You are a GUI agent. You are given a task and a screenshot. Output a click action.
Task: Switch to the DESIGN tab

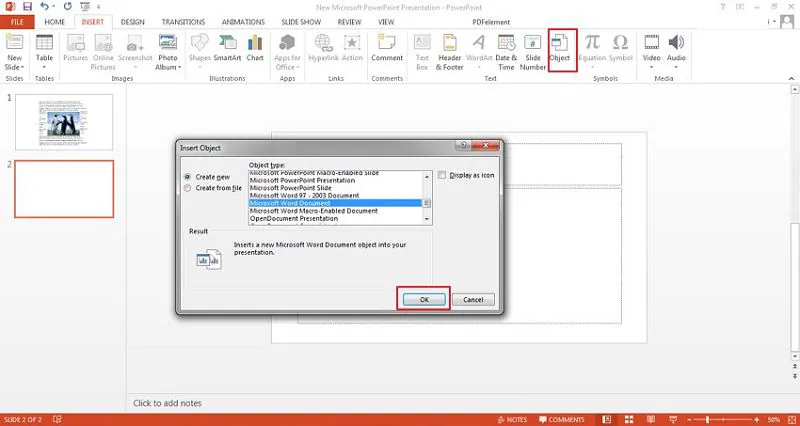tap(133, 22)
